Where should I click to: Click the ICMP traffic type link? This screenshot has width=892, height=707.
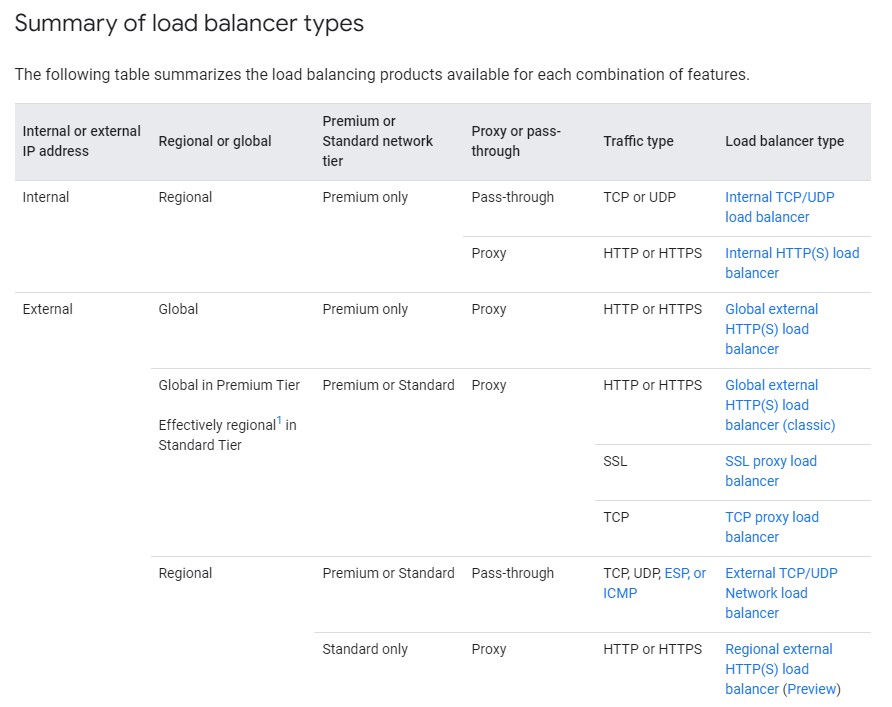point(620,593)
